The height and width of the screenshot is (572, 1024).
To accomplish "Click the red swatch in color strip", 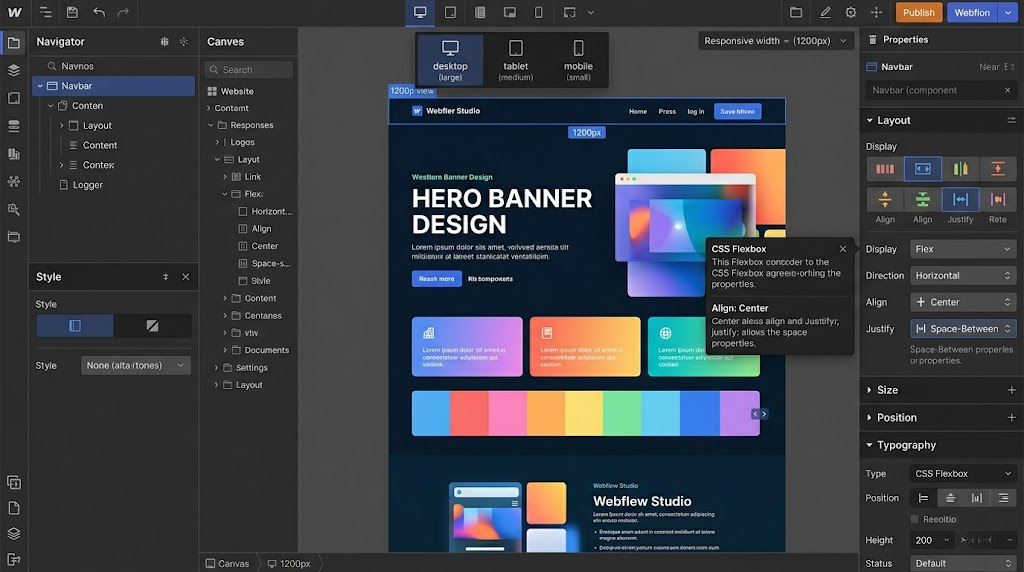I will click(469, 413).
